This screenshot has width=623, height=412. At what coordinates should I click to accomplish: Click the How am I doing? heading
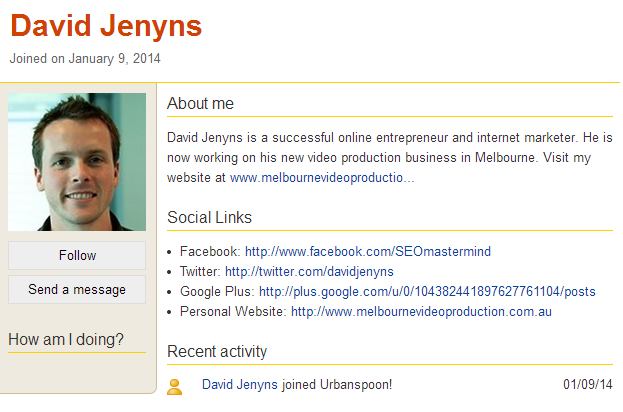[66, 340]
